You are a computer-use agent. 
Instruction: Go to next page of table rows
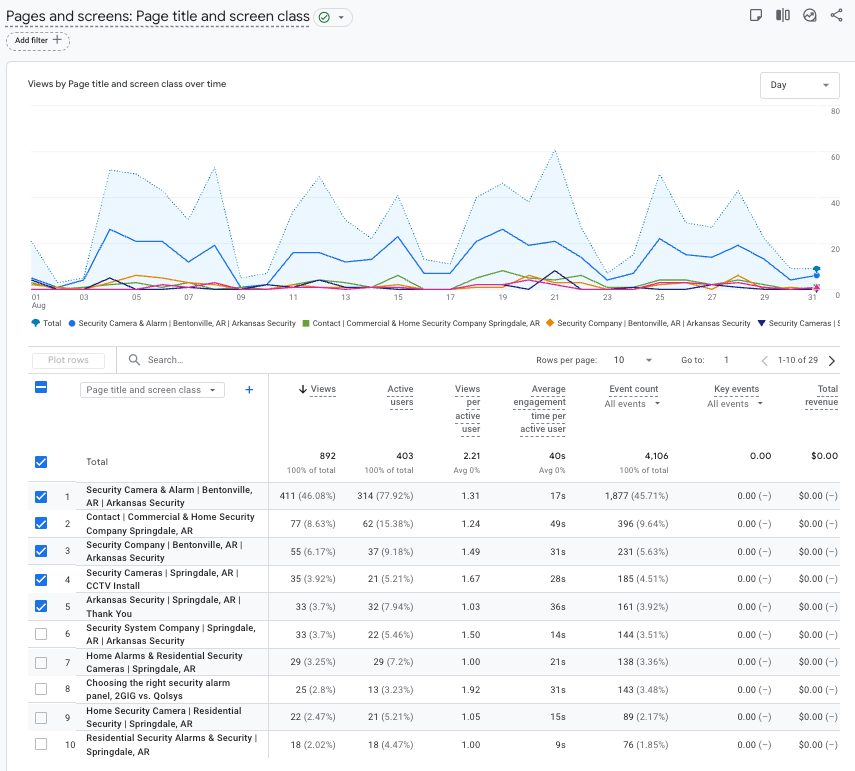coord(831,360)
